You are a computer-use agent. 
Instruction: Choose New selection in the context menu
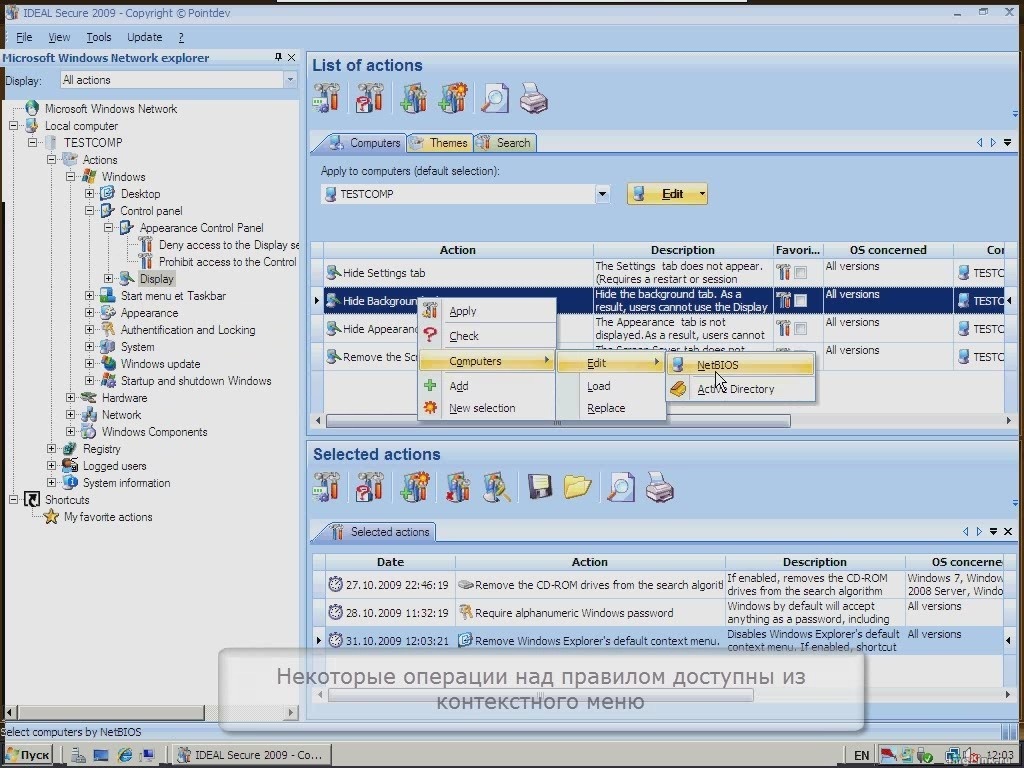pyautogui.click(x=487, y=408)
